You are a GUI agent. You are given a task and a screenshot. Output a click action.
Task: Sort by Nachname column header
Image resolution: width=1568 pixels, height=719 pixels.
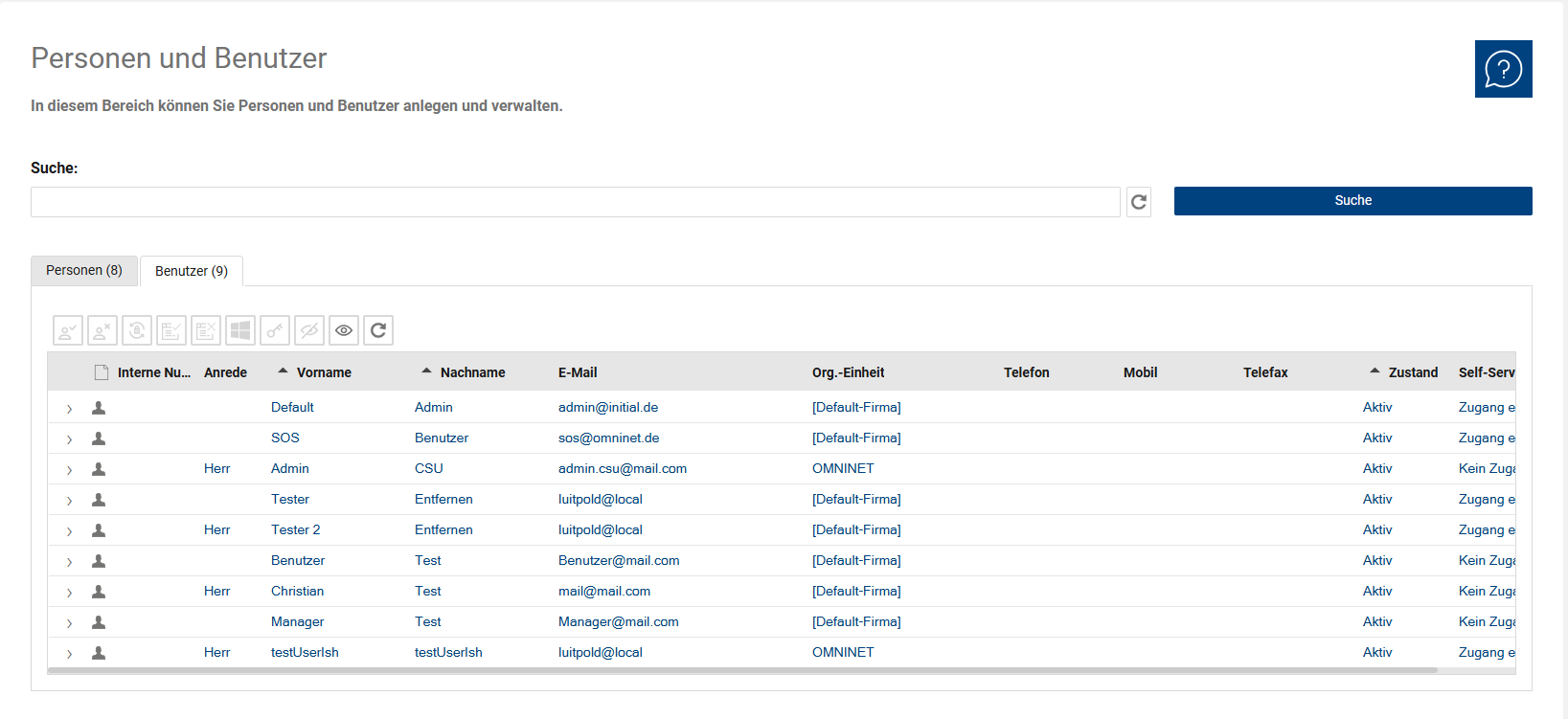pyautogui.click(x=472, y=372)
